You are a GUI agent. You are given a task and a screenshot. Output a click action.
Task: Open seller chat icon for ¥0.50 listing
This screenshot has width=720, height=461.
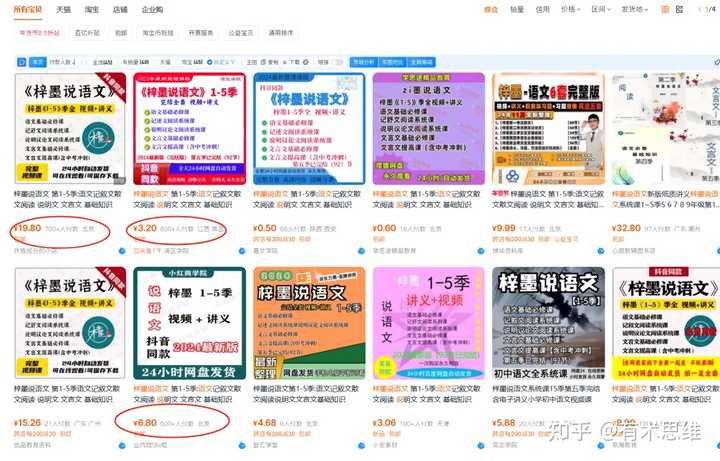(361, 251)
